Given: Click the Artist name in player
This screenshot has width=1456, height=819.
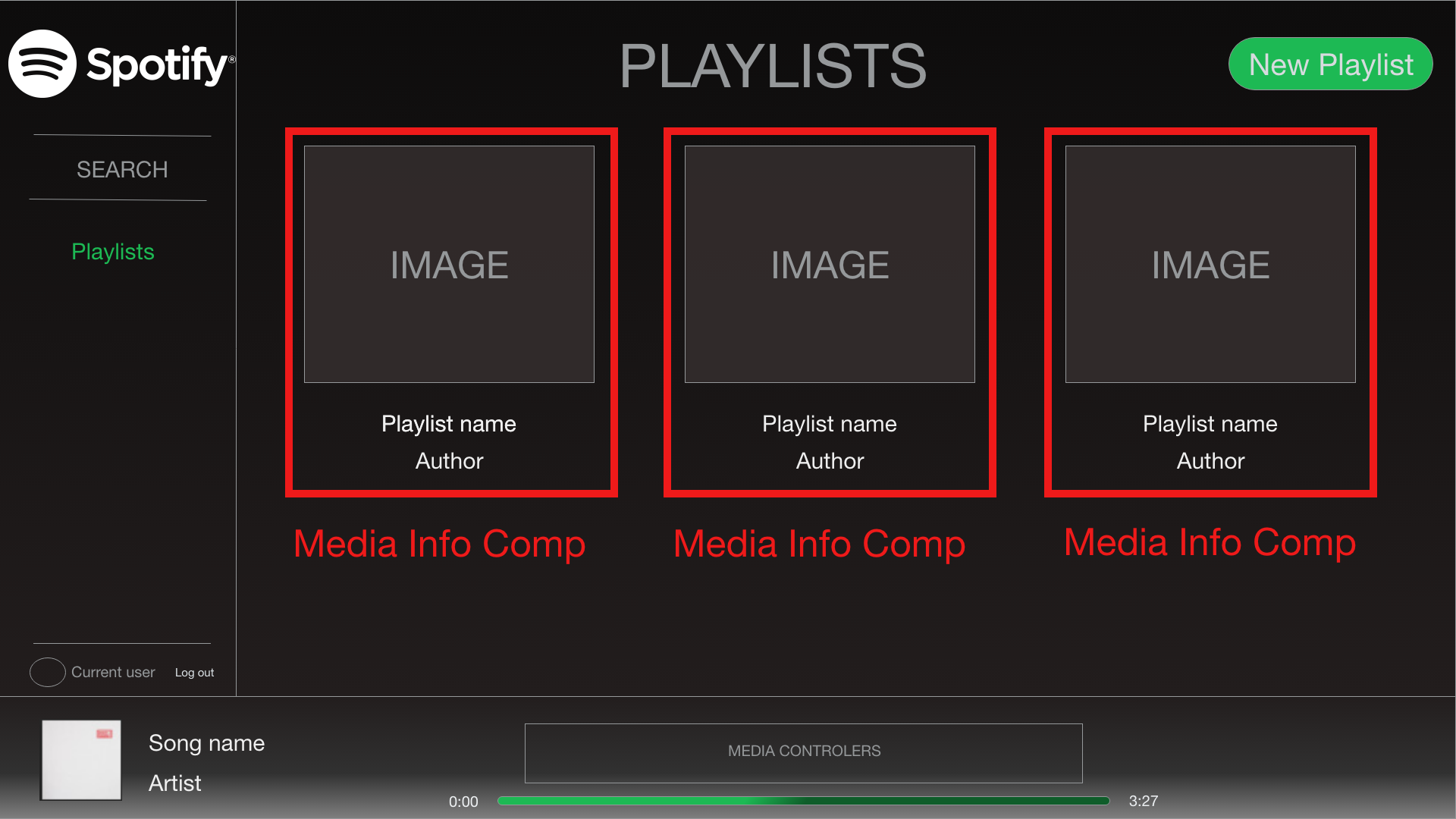Looking at the screenshot, I should tap(175, 783).
